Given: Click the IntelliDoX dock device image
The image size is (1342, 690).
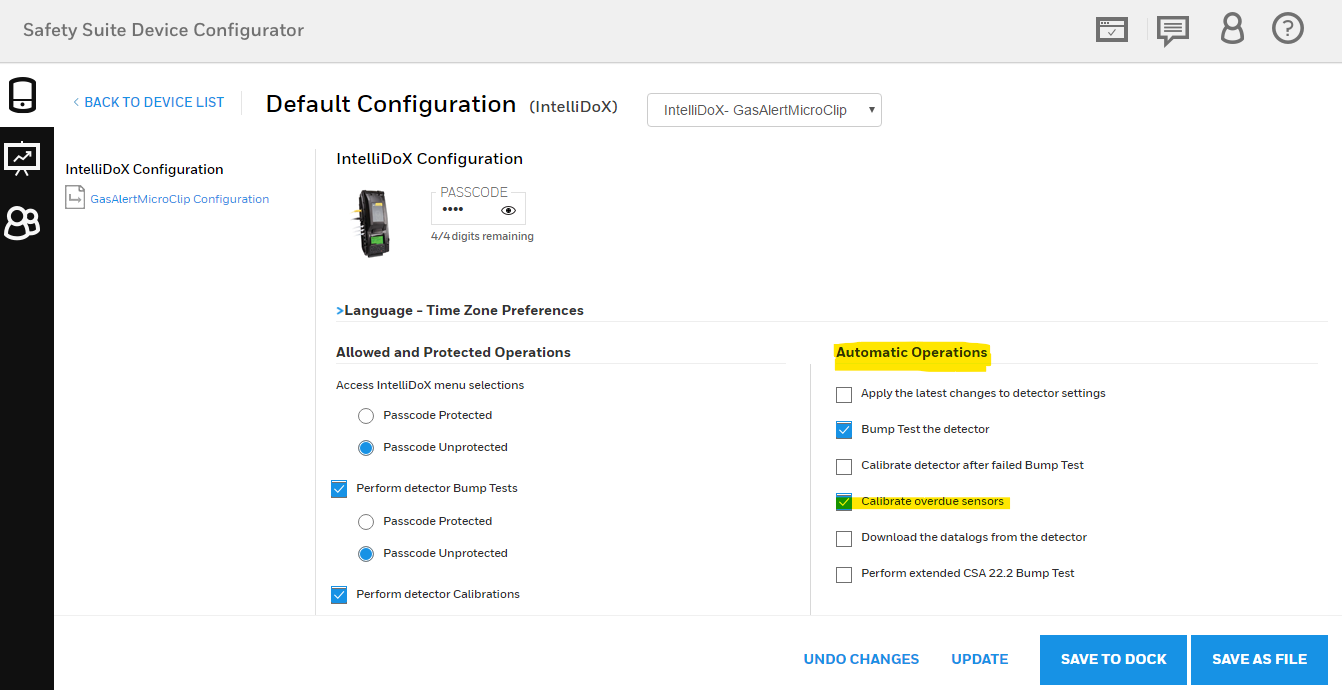Looking at the screenshot, I should click(372, 224).
